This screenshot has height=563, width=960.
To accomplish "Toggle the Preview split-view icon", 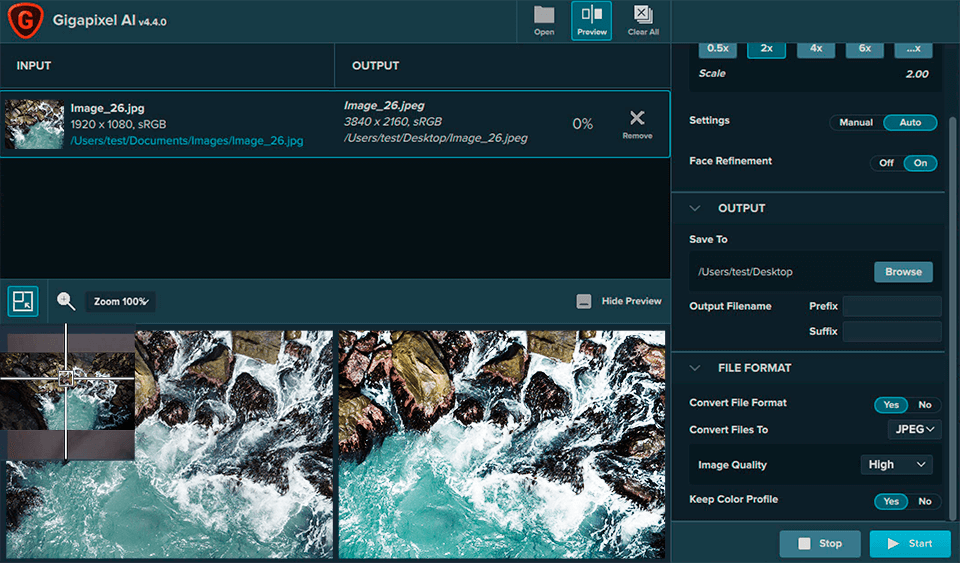I will point(591,21).
